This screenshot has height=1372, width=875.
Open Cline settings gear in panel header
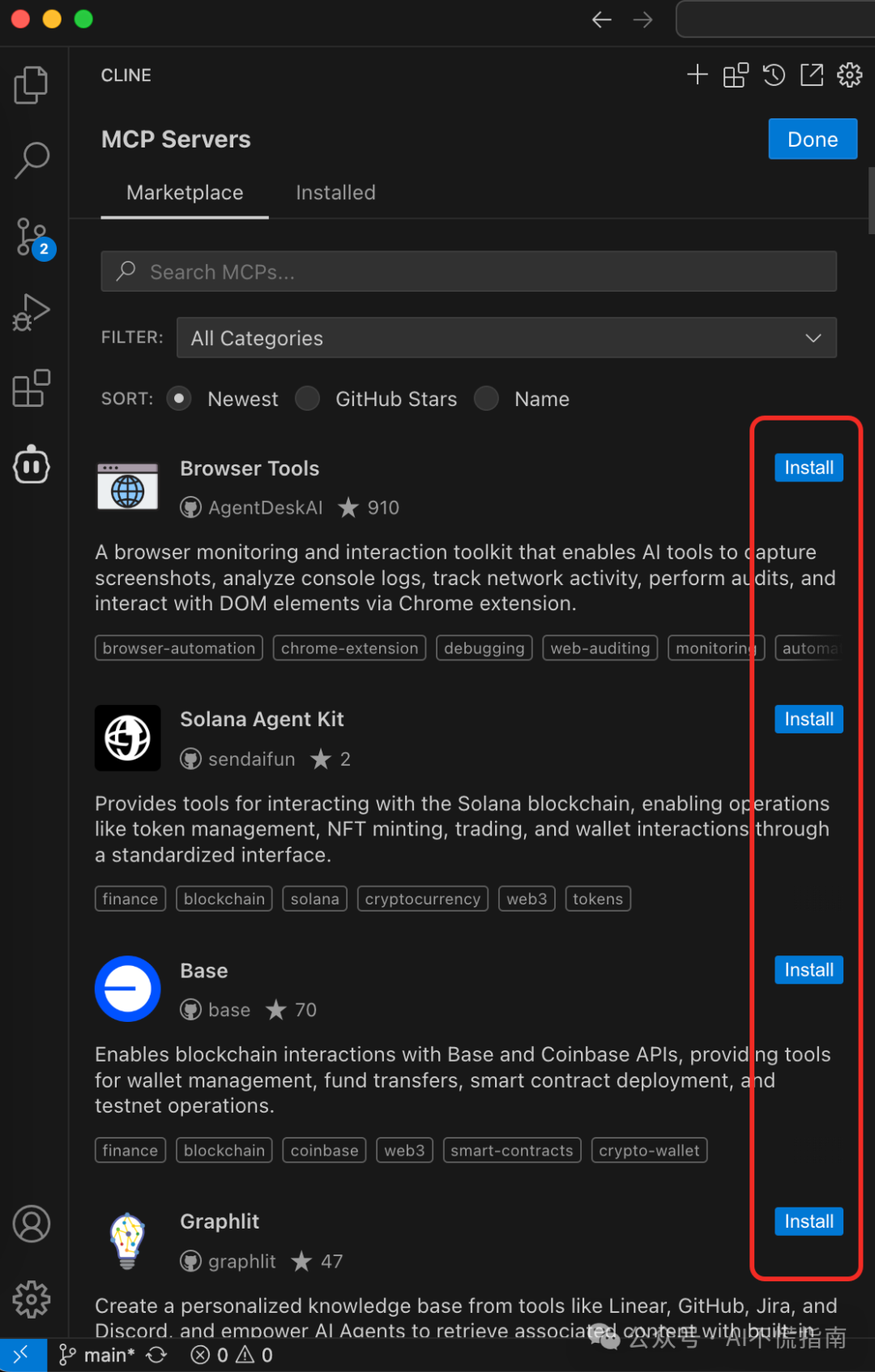coord(849,75)
